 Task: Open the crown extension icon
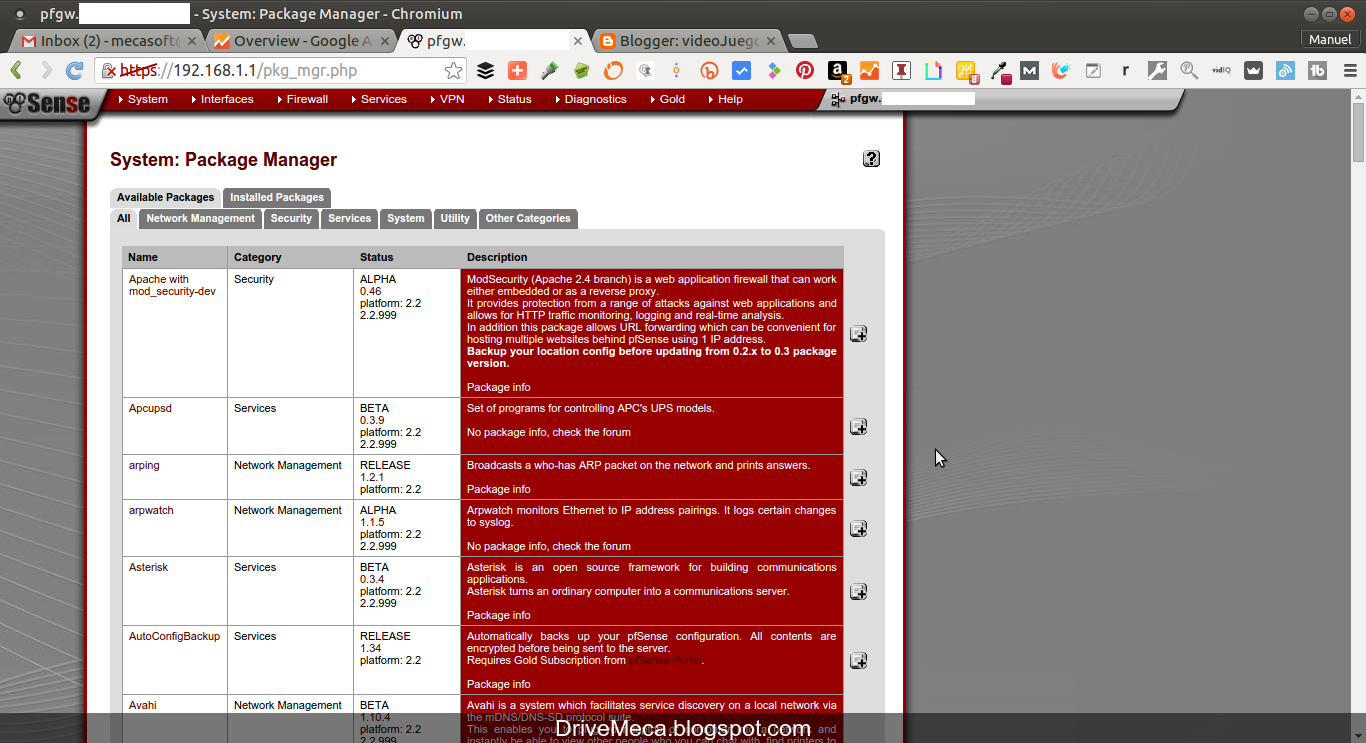(x=1253, y=71)
